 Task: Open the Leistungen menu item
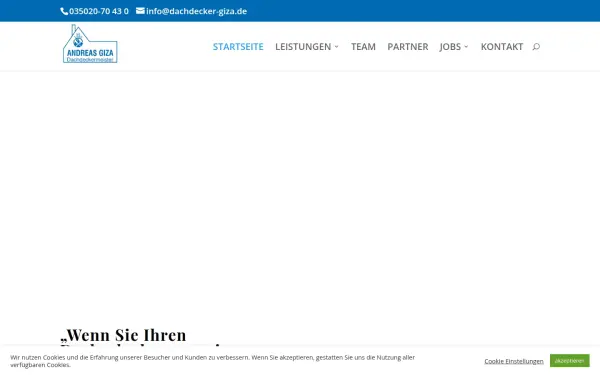(303, 47)
